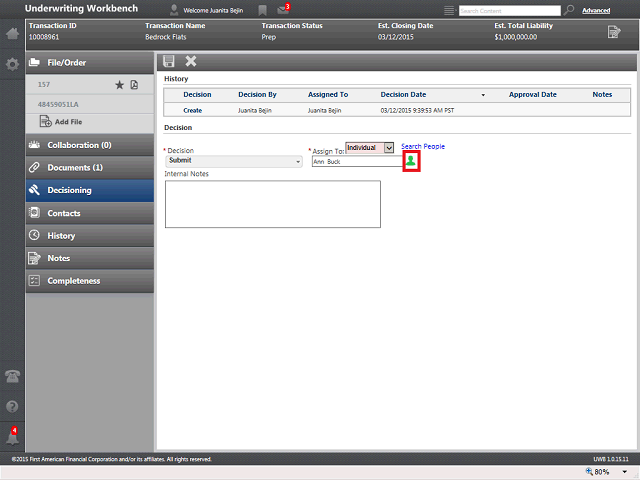The width and height of the screenshot is (640, 480).
Task: Click Juanita Bejin in Decision By column
Action: coord(255,111)
